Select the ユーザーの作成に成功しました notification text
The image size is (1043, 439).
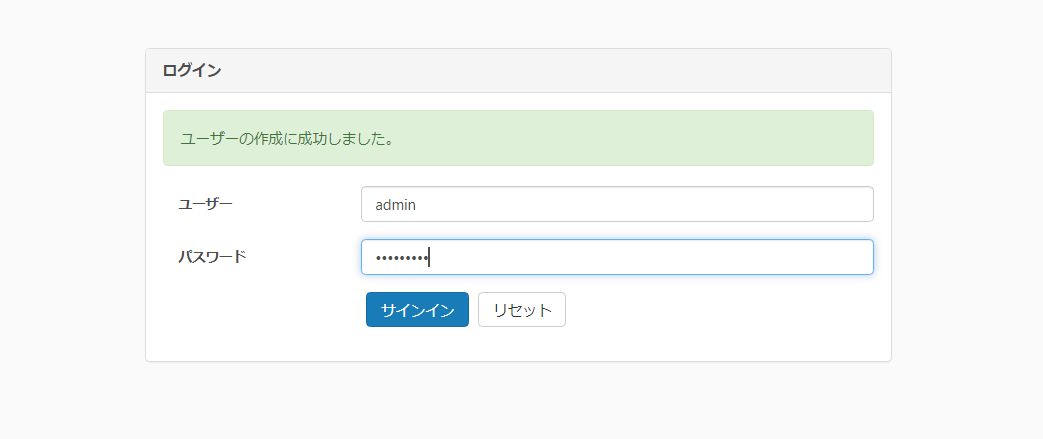click(286, 139)
